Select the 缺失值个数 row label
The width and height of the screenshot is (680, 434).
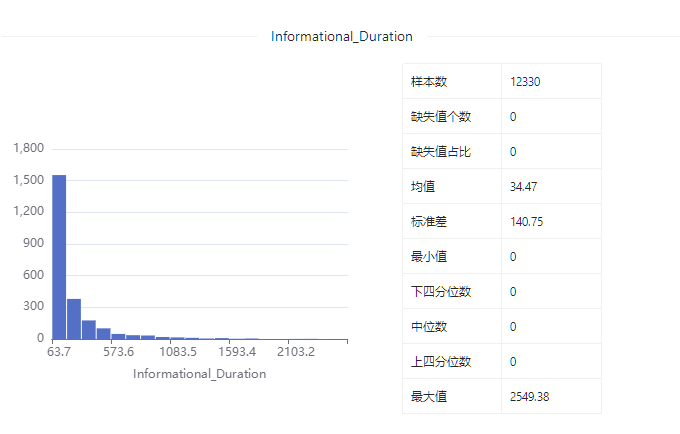click(441, 117)
